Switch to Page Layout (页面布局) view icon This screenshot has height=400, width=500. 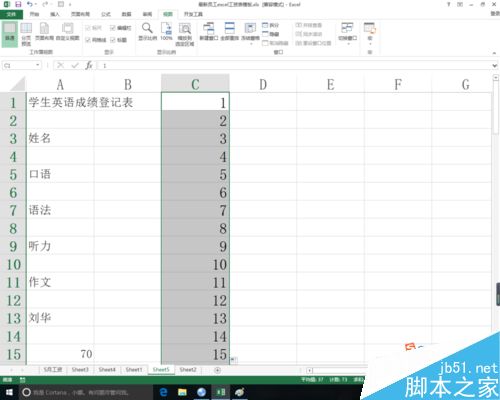(44, 32)
